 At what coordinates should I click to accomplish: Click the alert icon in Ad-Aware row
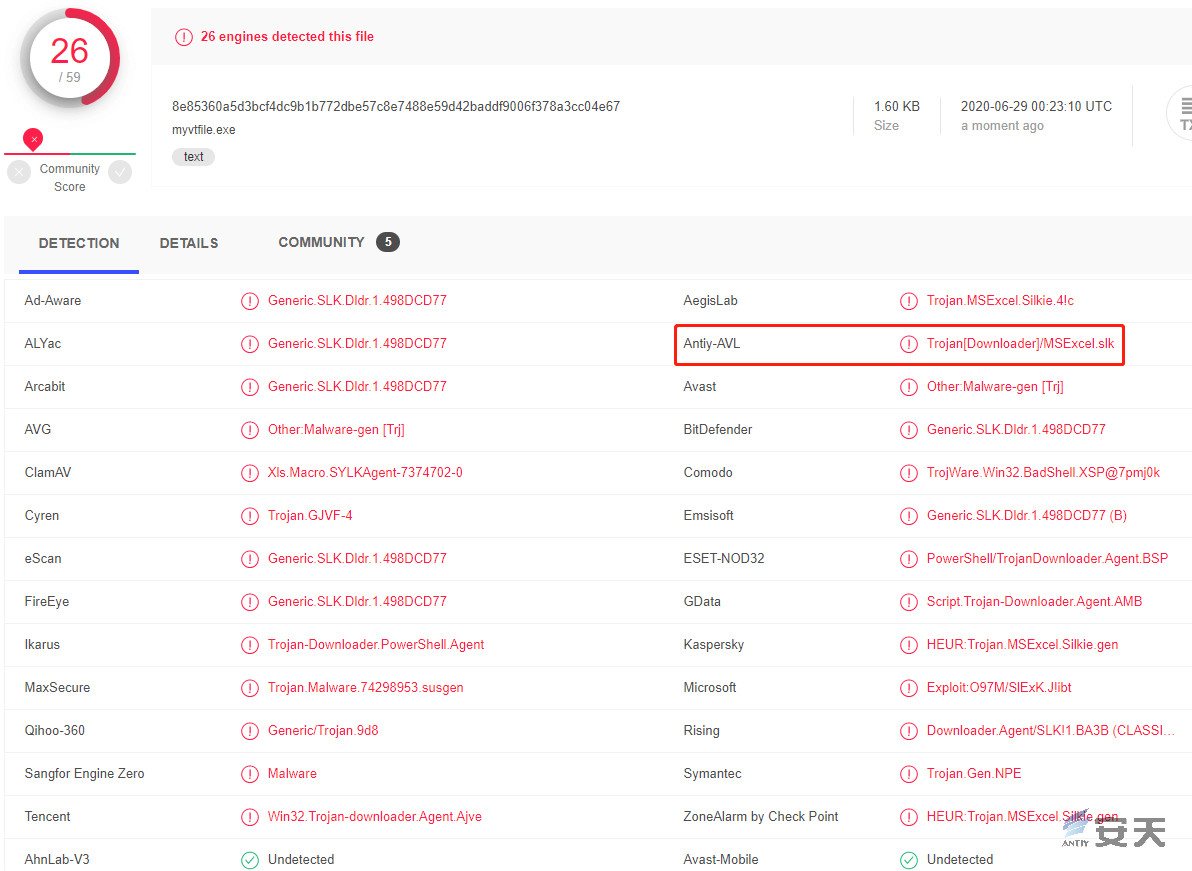[250, 301]
